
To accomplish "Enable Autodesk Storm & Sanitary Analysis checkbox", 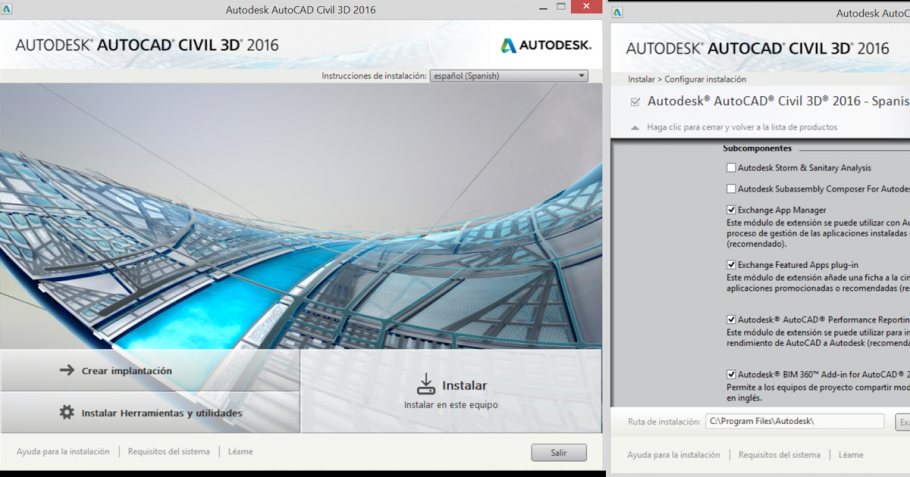I will coord(731,168).
